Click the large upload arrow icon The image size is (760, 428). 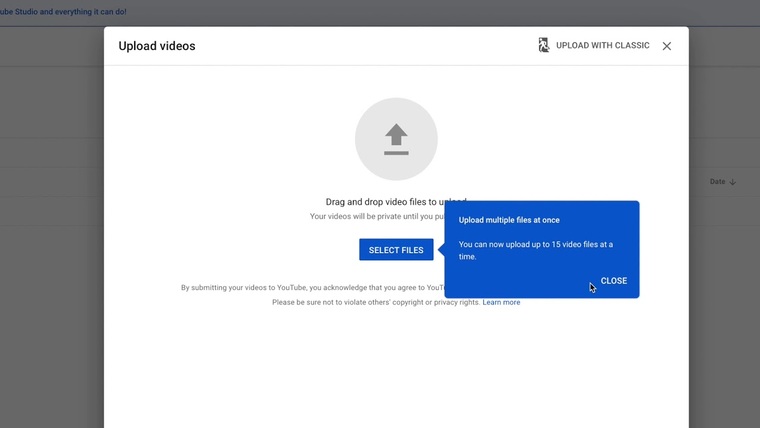(x=396, y=139)
